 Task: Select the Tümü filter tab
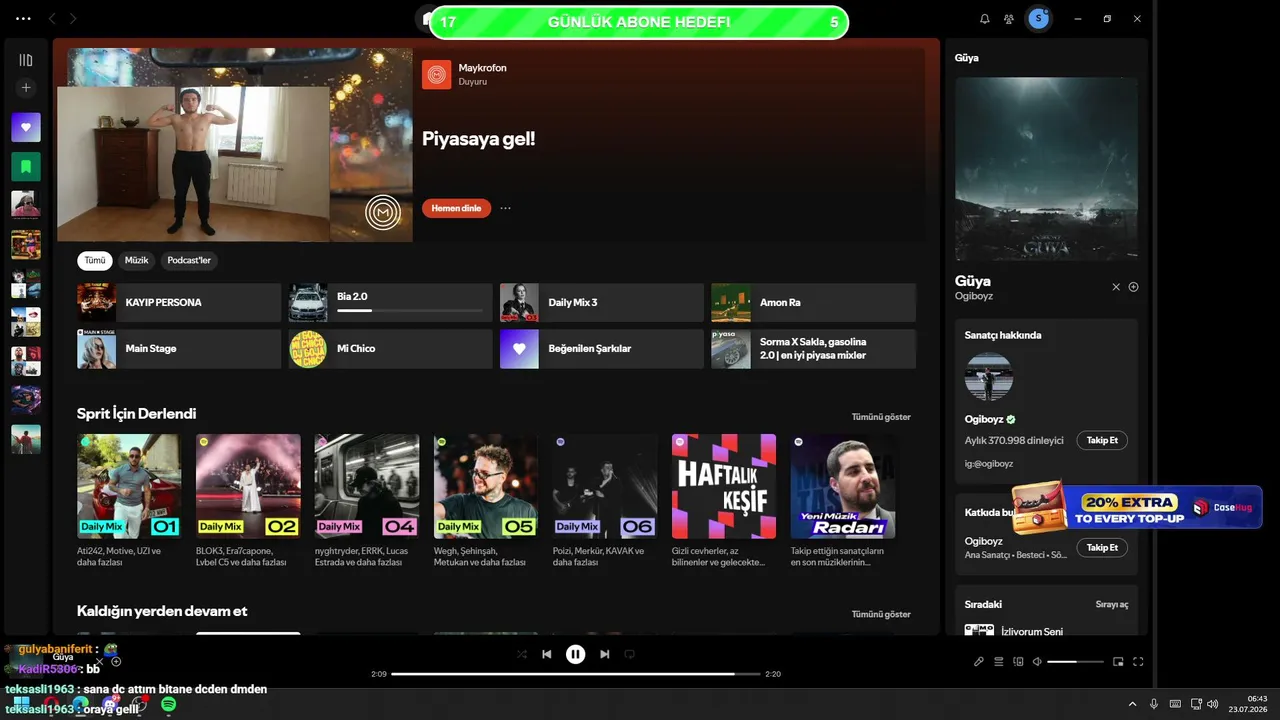(x=95, y=261)
